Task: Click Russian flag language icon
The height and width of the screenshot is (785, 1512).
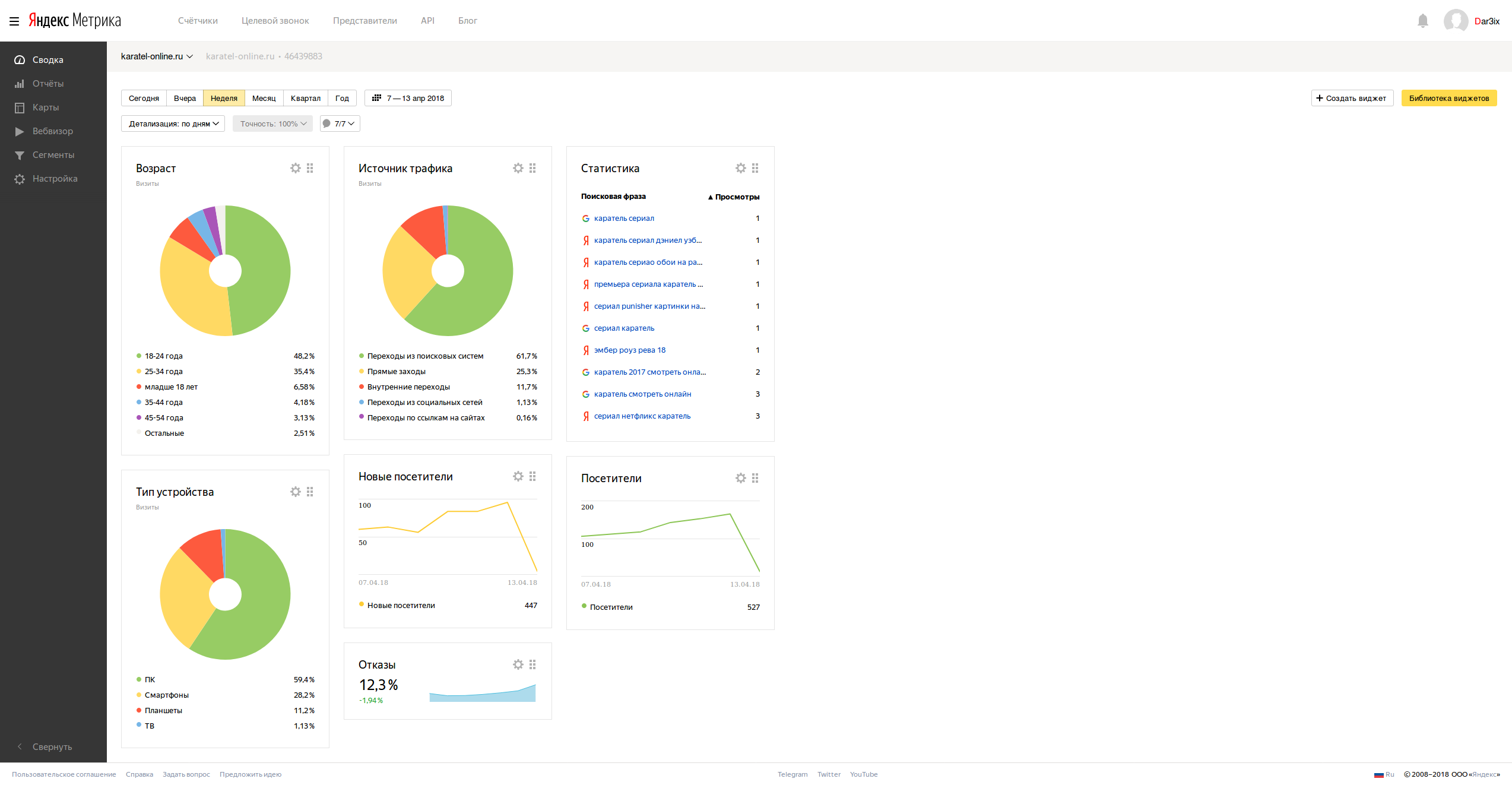Action: [x=1378, y=774]
